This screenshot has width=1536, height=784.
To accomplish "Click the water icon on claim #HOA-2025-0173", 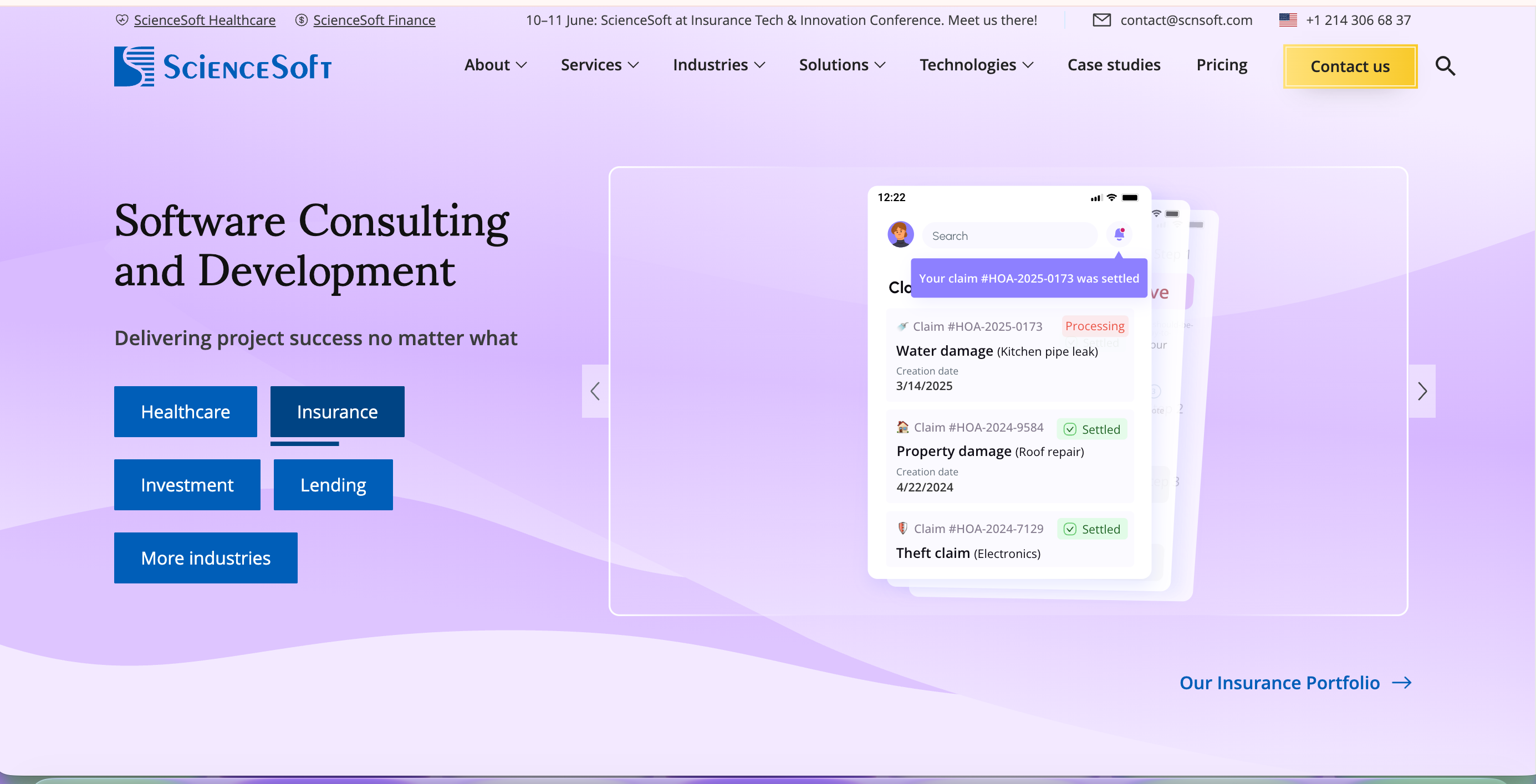I will coord(903,326).
